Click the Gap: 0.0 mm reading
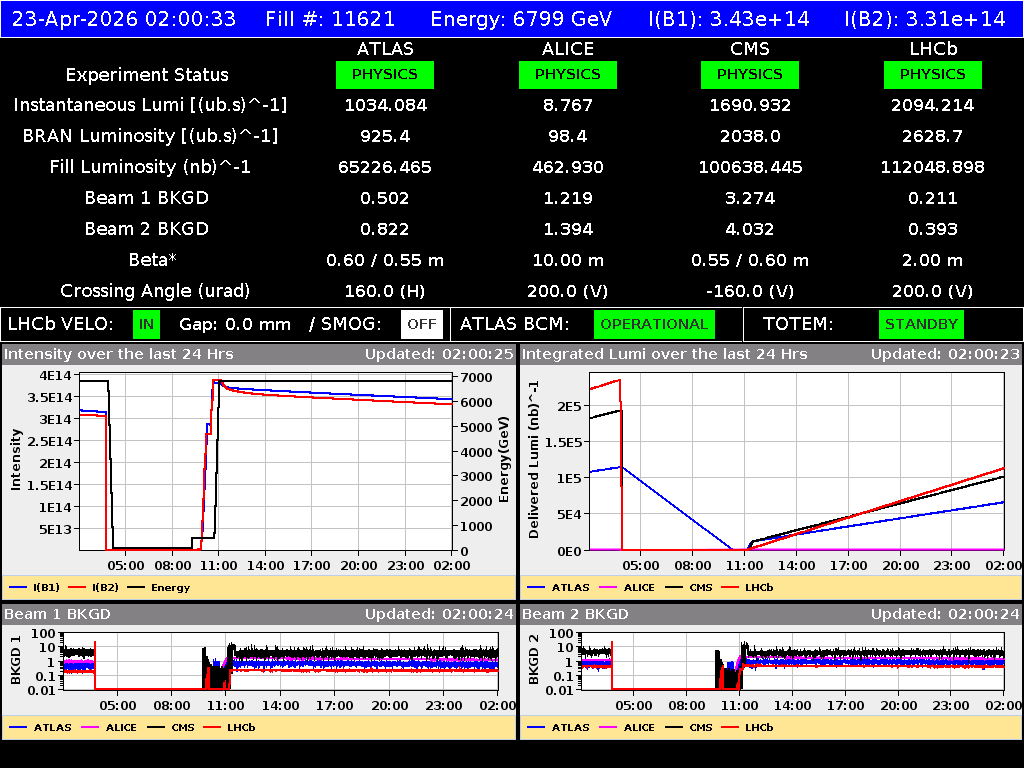The width and height of the screenshot is (1024, 768). pos(234,325)
